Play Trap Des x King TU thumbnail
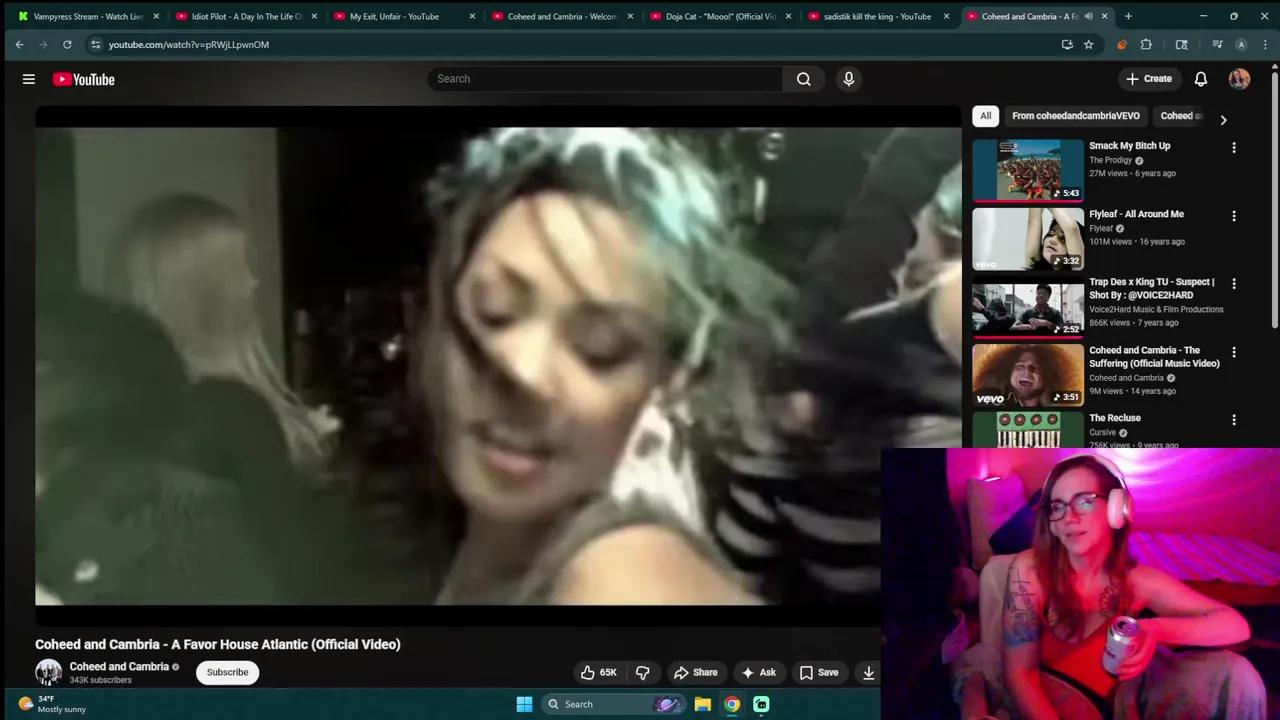Image resolution: width=1280 pixels, height=720 pixels. click(1028, 306)
